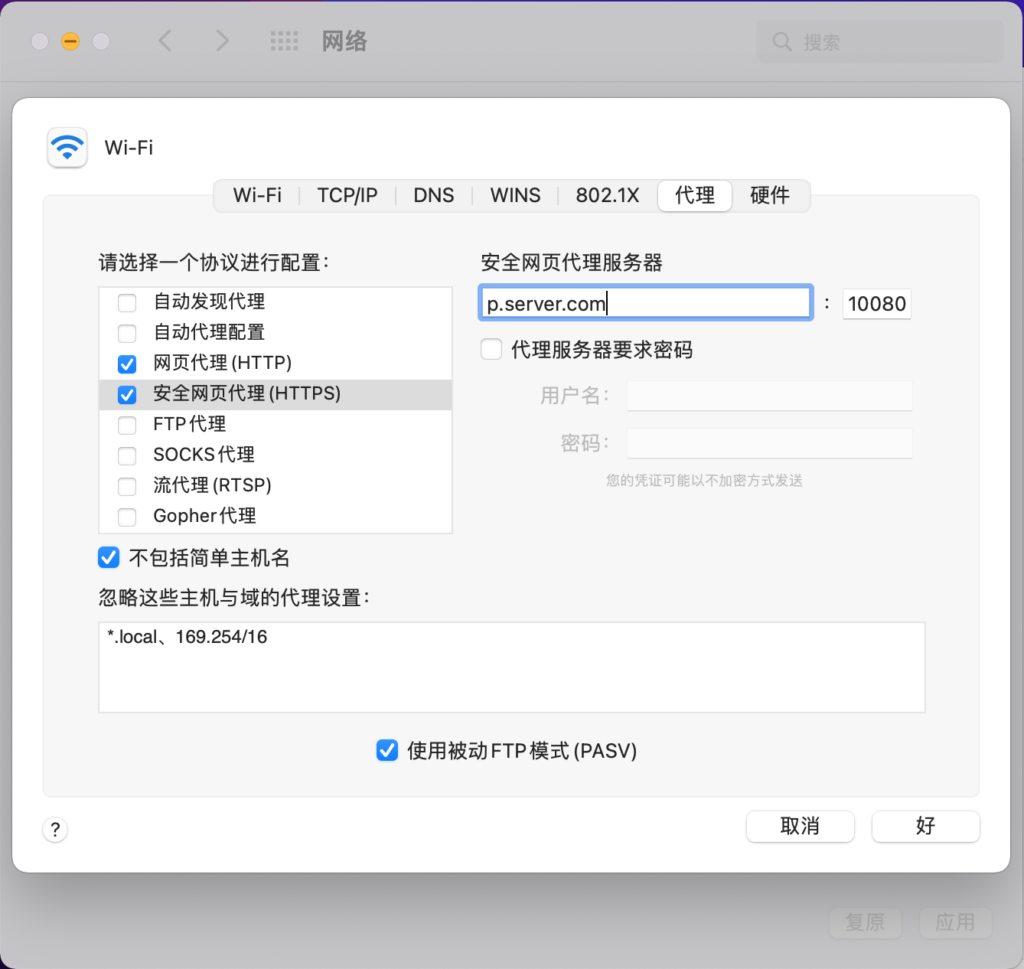The height and width of the screenshot is (969, 1024).
Task: Click the search magnifier icon
Action: click(x=783, y=42)
